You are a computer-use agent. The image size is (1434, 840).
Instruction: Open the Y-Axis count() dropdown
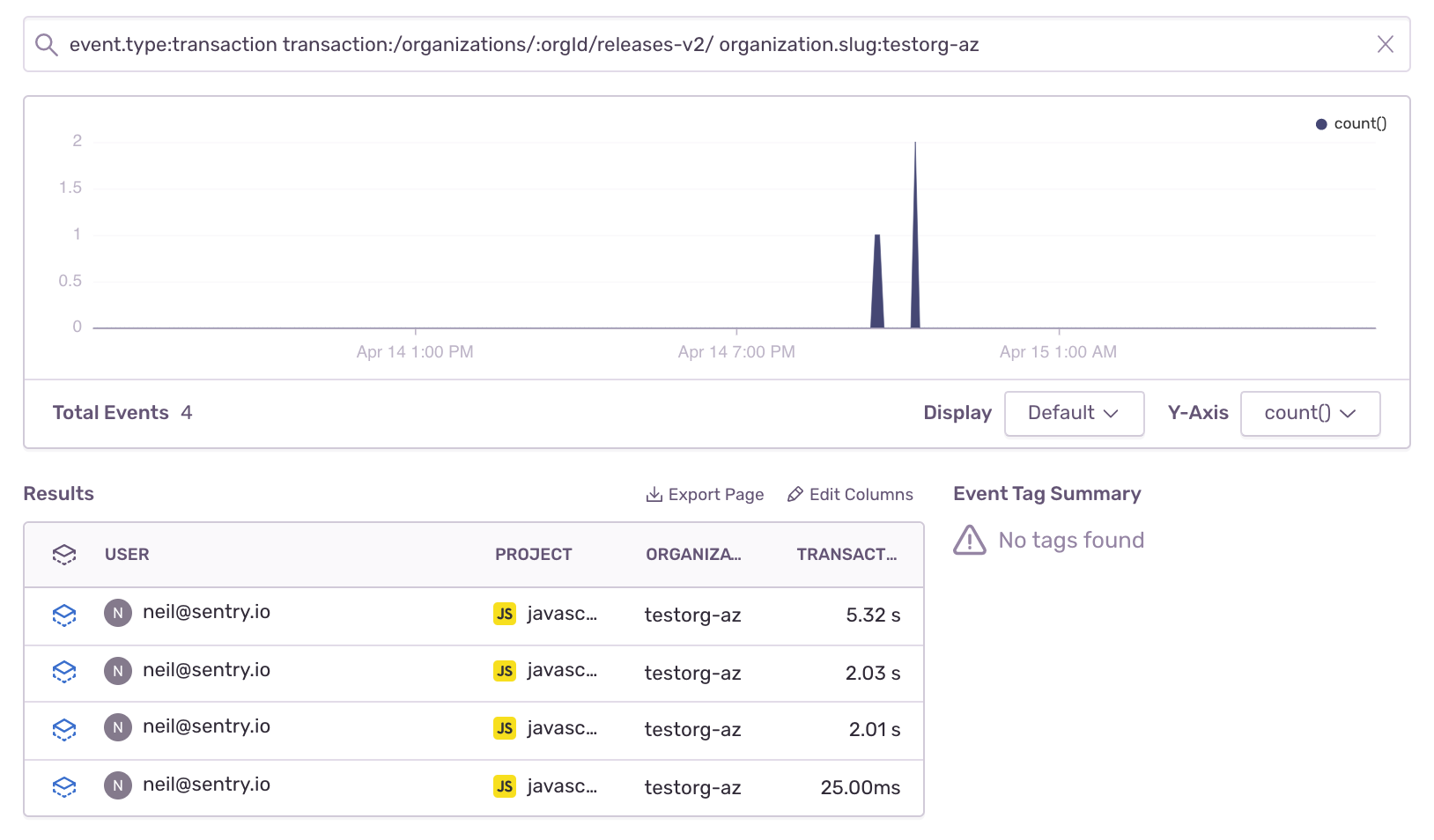coord(1310,413)
